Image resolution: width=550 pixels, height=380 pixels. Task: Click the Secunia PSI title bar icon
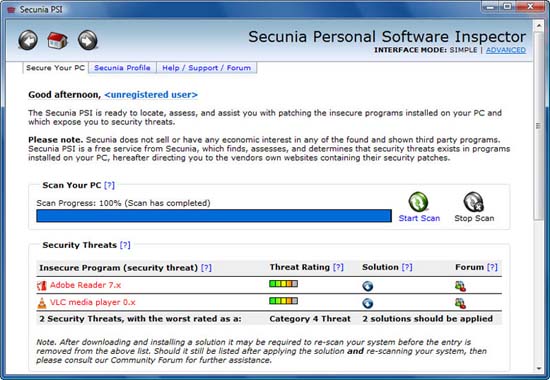tap(11, 9)
